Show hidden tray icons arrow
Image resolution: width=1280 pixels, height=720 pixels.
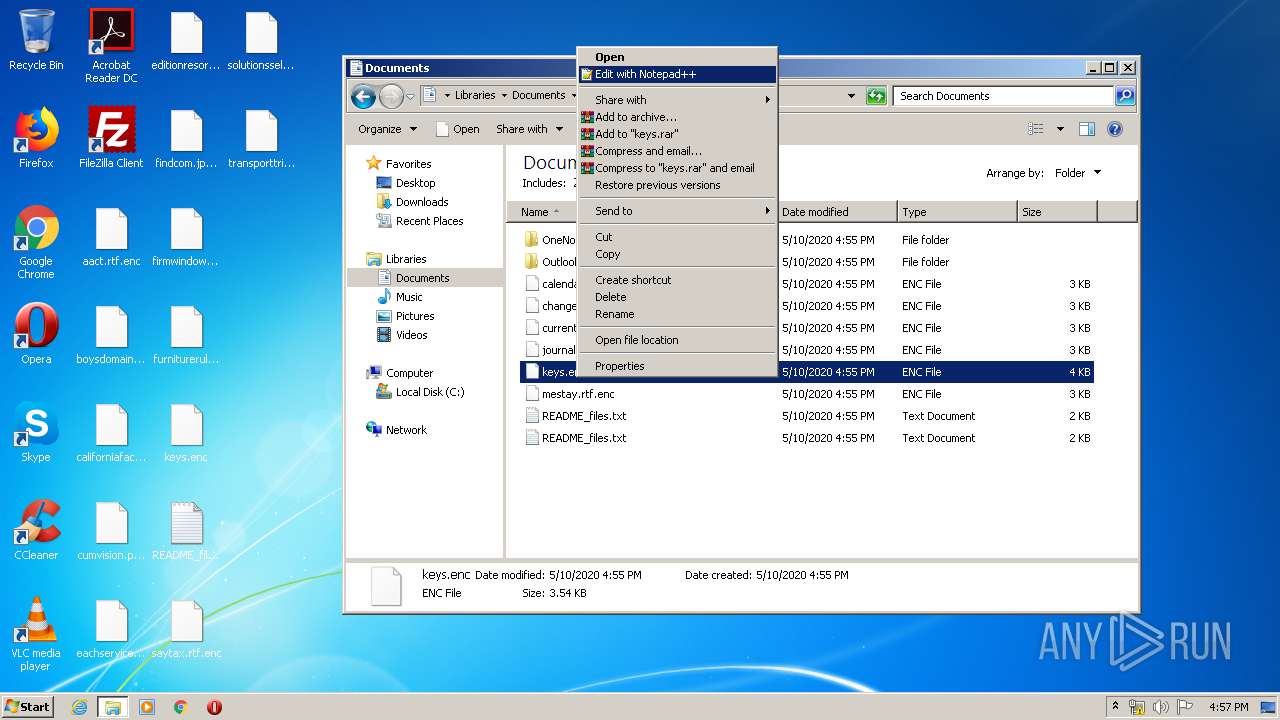tap(1116, 706)
